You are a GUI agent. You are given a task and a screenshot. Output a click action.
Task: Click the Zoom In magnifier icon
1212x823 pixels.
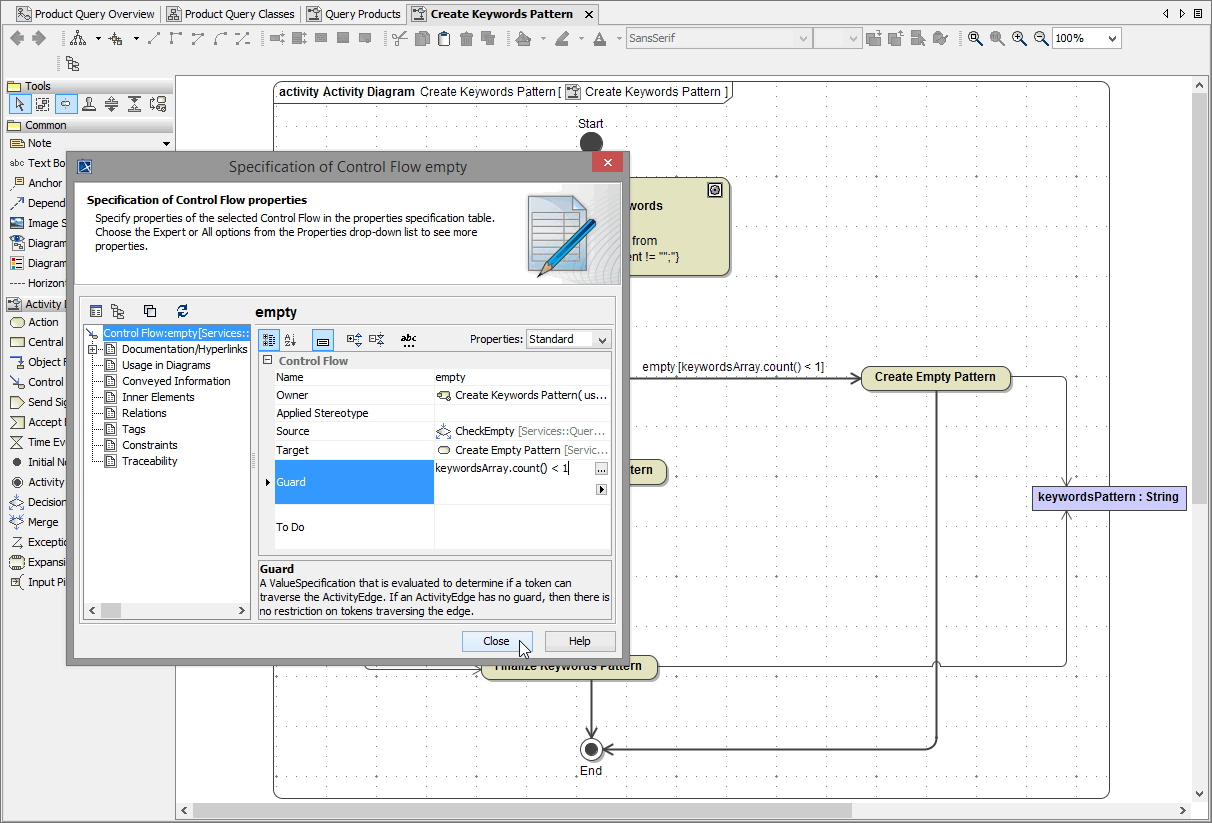[1019, 38]
